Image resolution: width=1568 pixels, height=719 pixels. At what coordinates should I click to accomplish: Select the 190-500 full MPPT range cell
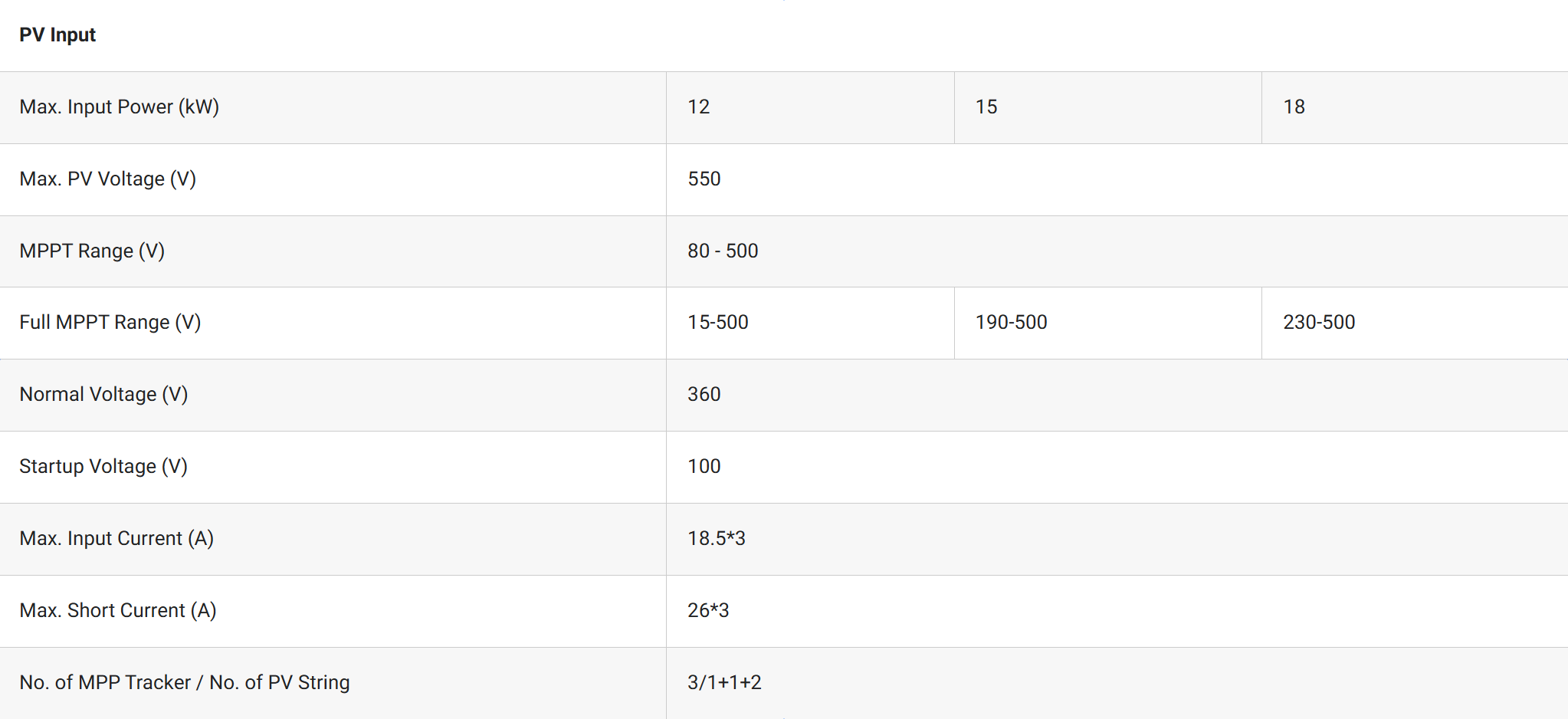pos(1011,322)
